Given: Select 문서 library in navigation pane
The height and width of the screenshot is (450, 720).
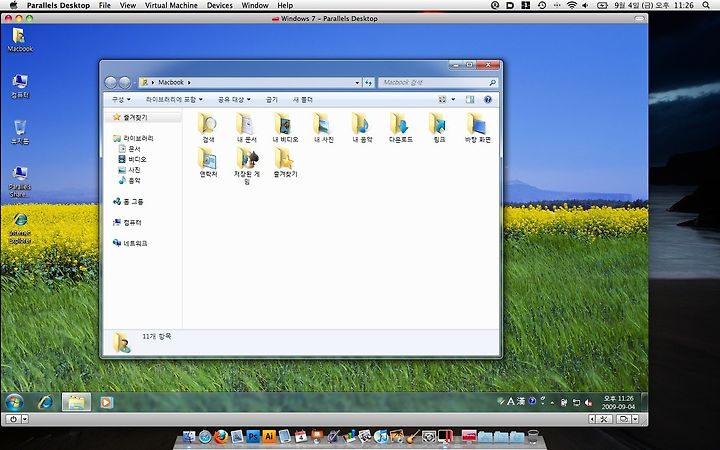Looking at the screenshot, I should click(134, 149).
